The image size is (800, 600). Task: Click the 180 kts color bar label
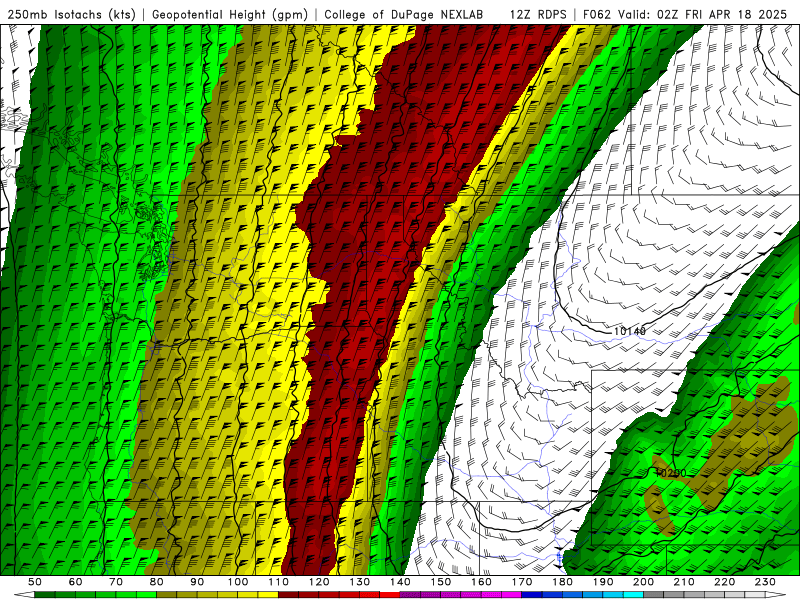click(562, 582)
